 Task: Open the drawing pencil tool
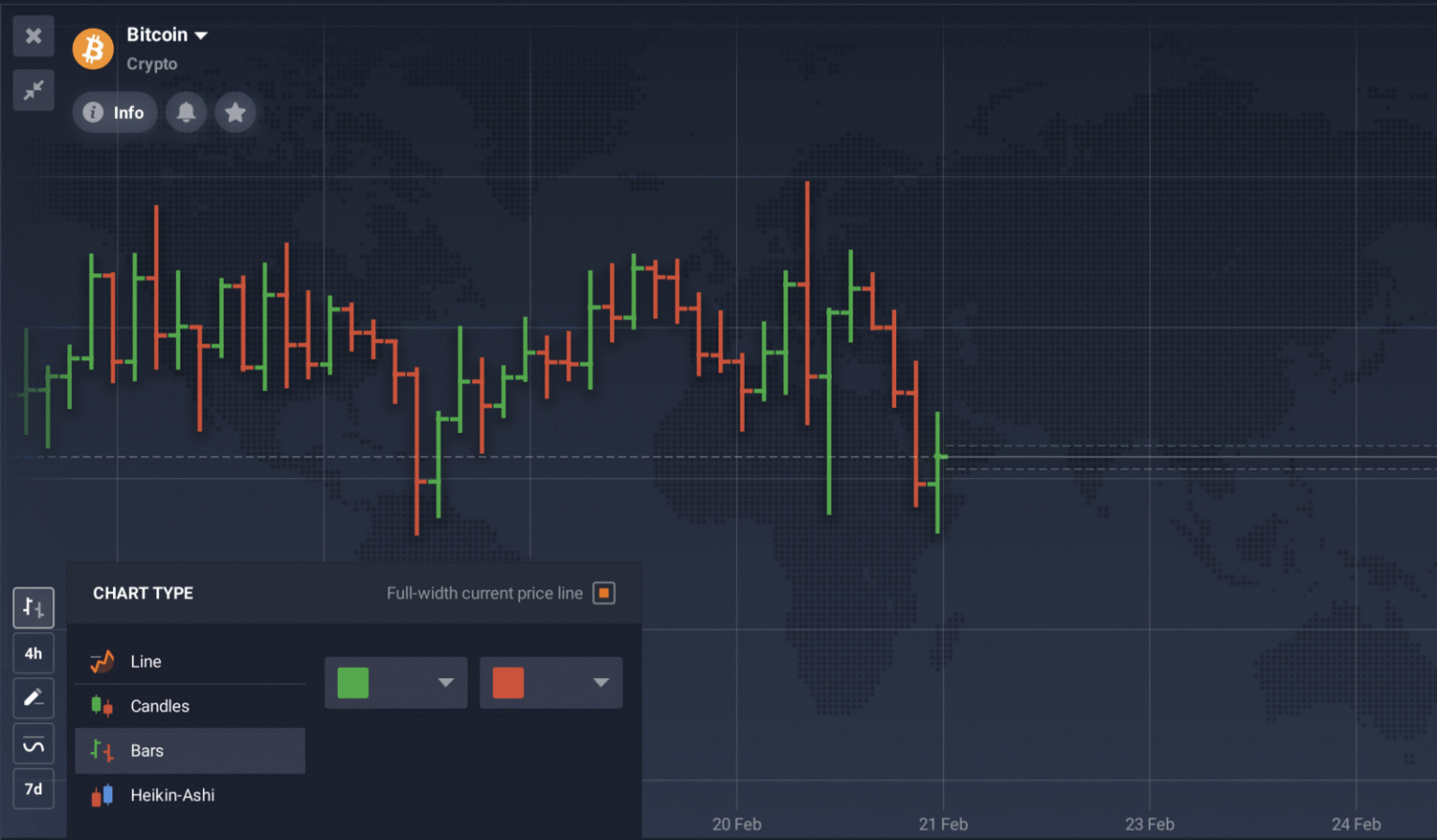[34, 698]
